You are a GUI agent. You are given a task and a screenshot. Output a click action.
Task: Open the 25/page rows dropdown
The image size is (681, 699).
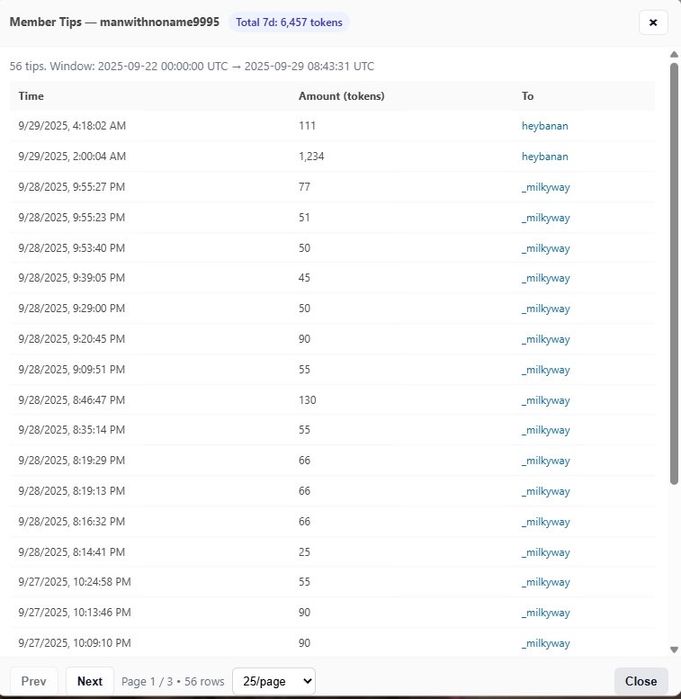[274, 681]
